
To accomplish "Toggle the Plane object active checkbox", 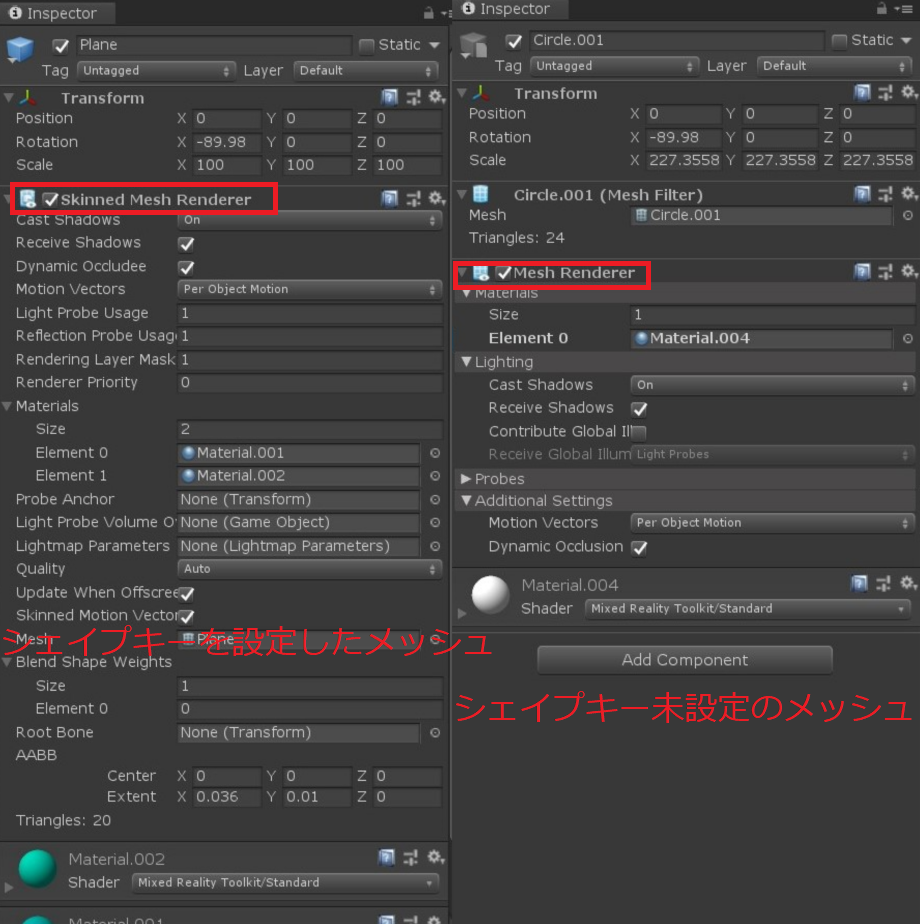I will click(x=61, y=45).
